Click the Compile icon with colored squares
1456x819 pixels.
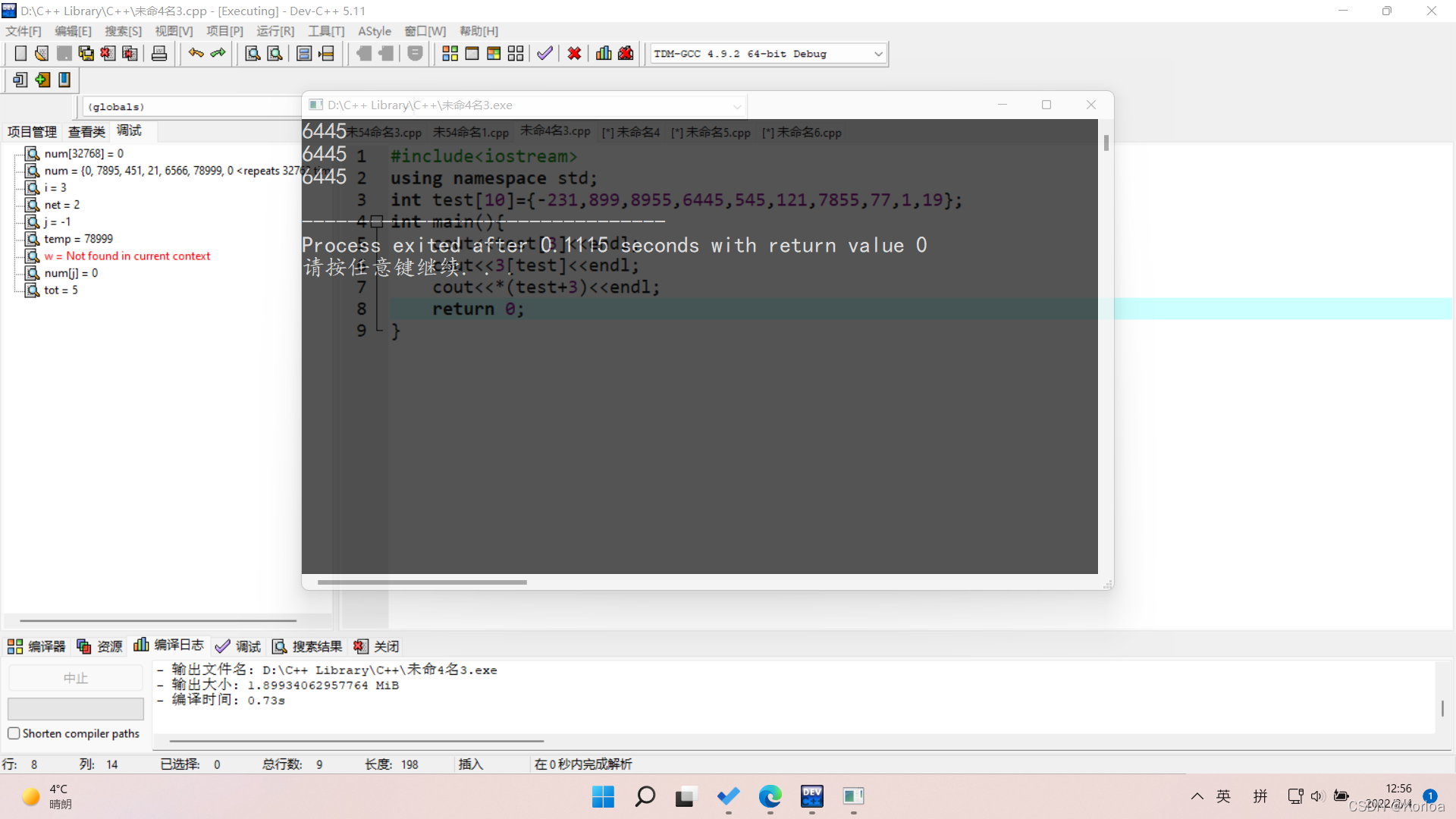[450, 54]
